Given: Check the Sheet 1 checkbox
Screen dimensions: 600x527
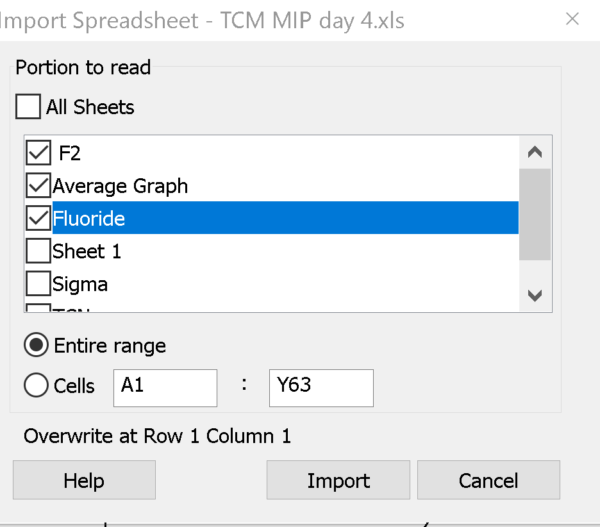Looking at the screenshot, I should [38, 251].
